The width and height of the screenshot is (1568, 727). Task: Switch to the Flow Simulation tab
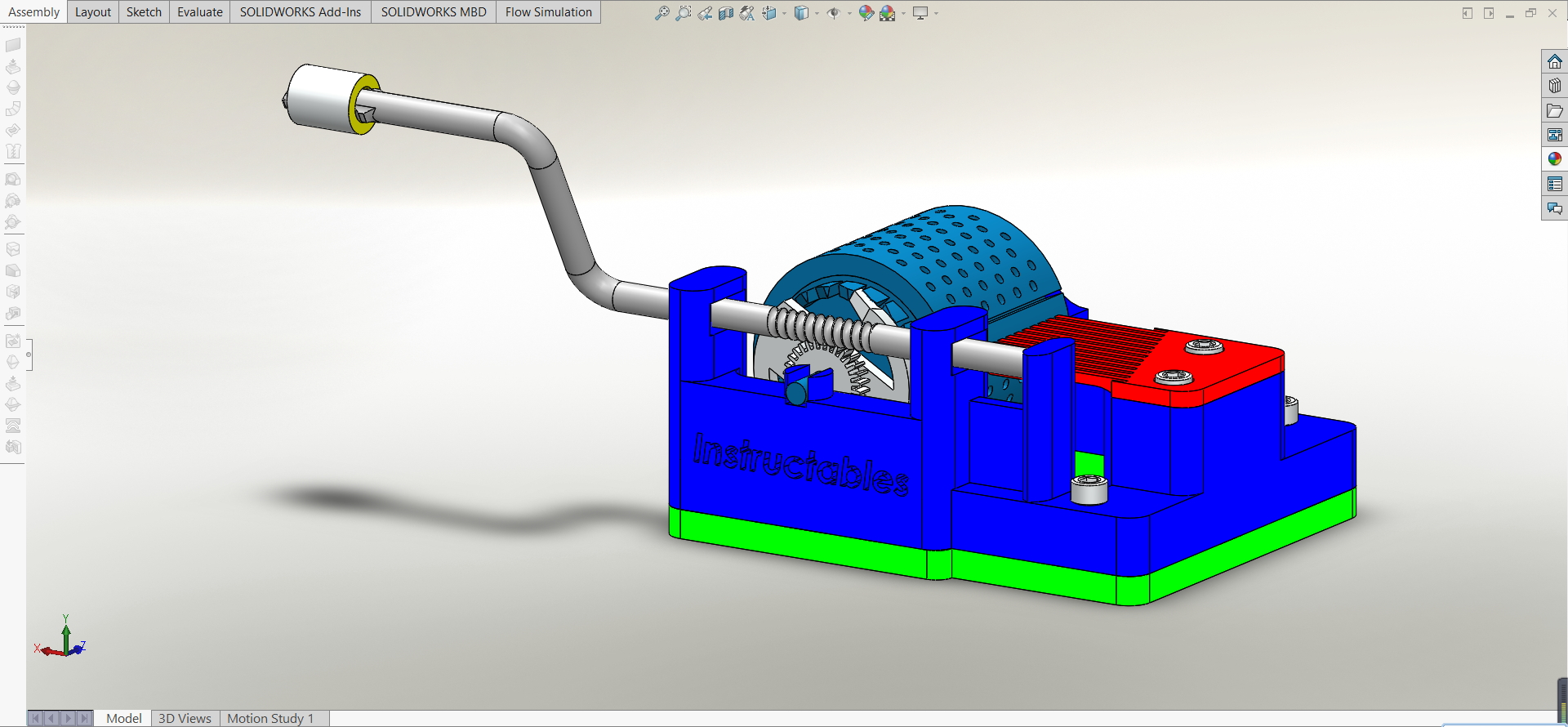point(548,12)
